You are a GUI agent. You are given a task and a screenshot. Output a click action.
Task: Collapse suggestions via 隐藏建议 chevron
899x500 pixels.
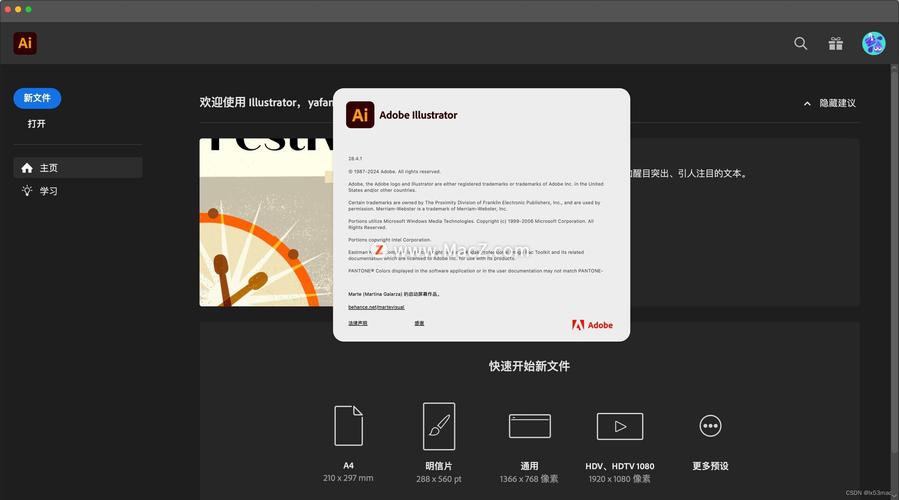coord(807,103)
